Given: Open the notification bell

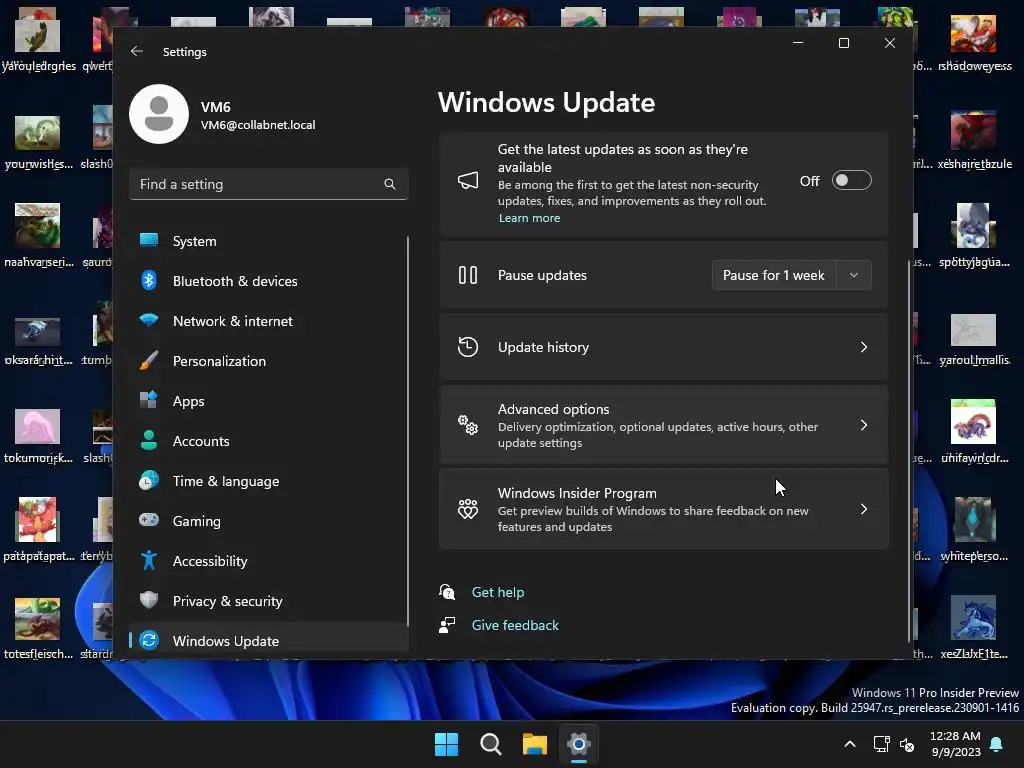Looking at the screenshot, I should [997, 744].
